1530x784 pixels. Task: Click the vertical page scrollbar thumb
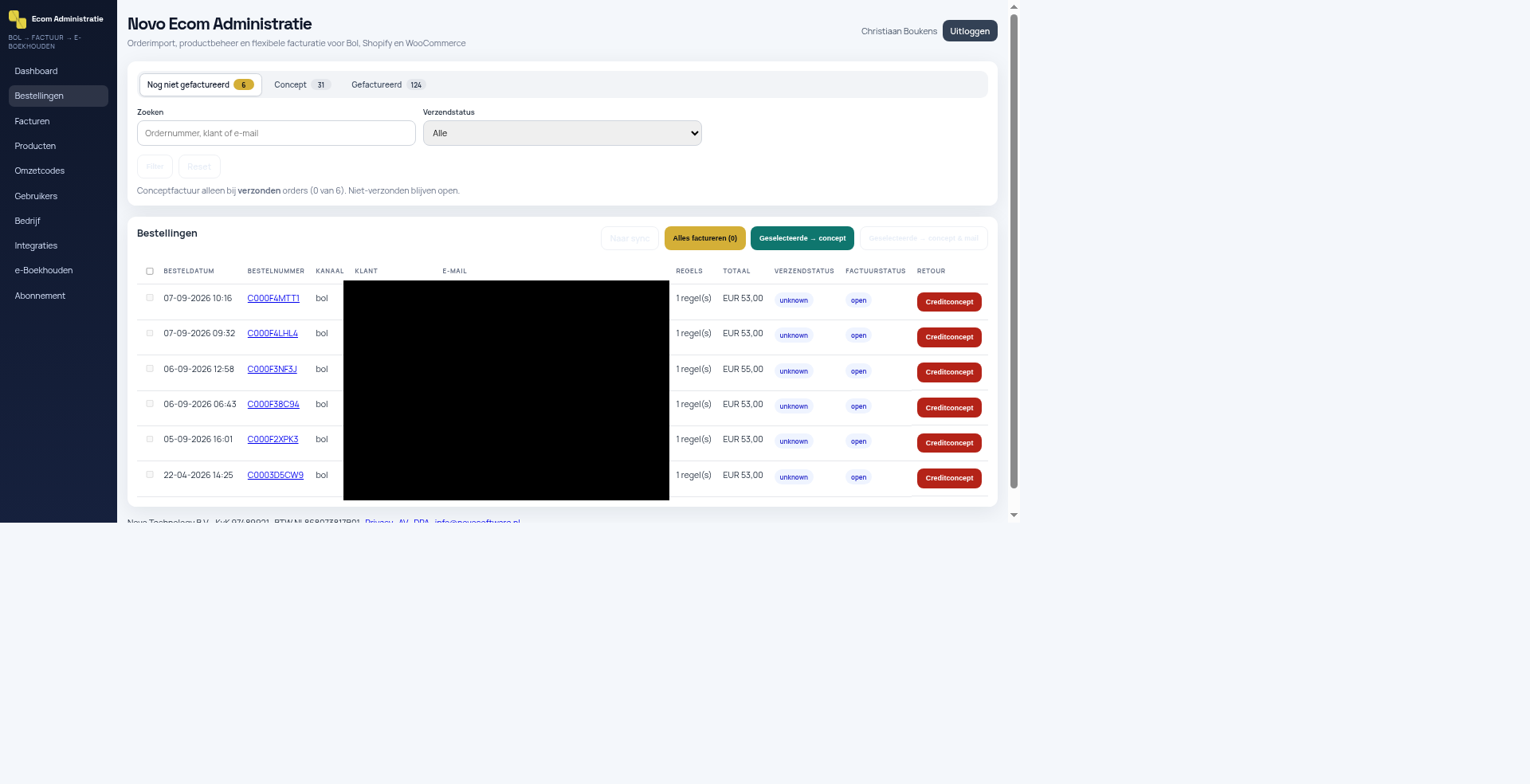tap(1014, 251)
